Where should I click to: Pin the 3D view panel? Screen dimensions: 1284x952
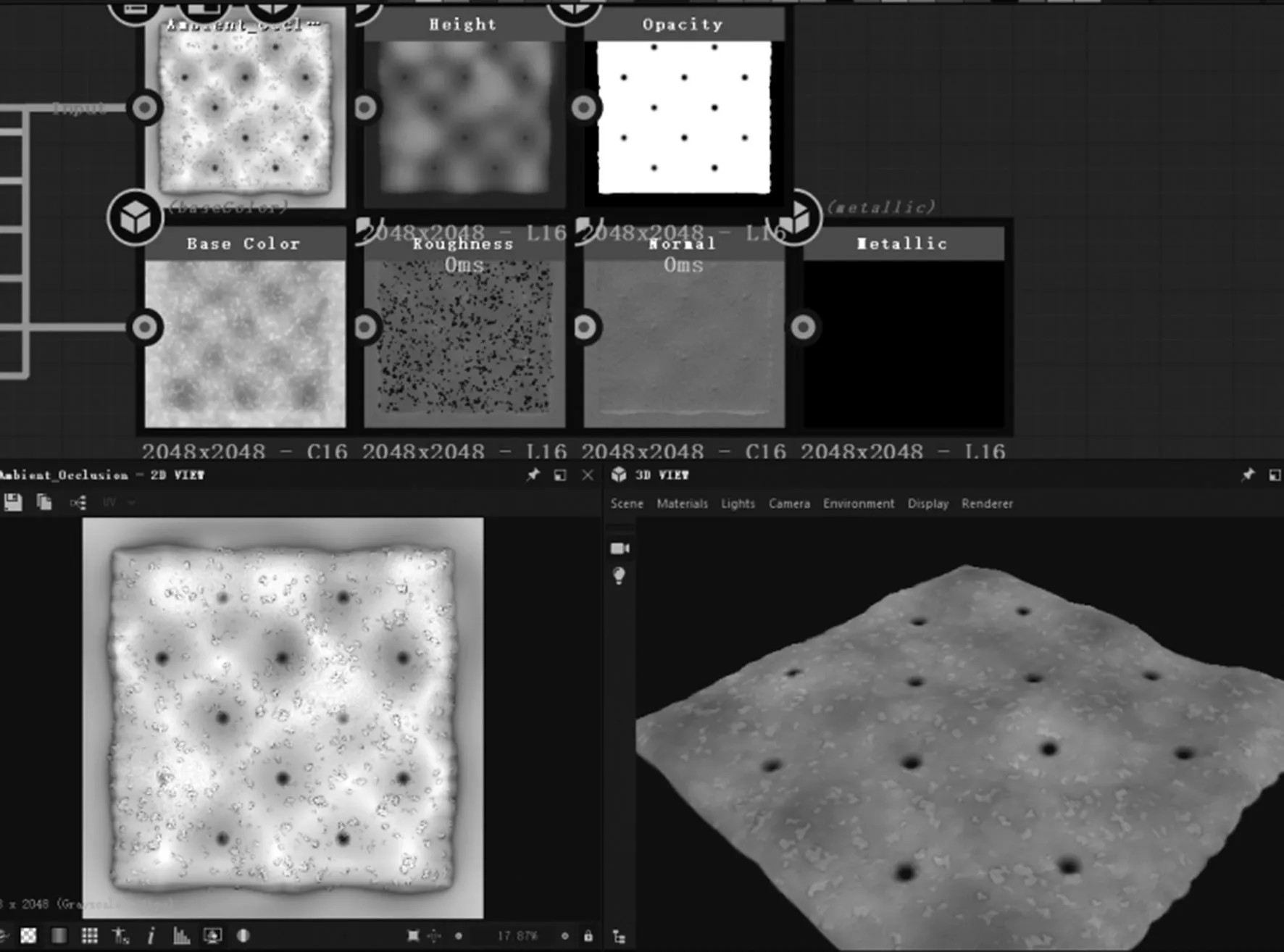pyautogui.click(x=1247, y=475)
